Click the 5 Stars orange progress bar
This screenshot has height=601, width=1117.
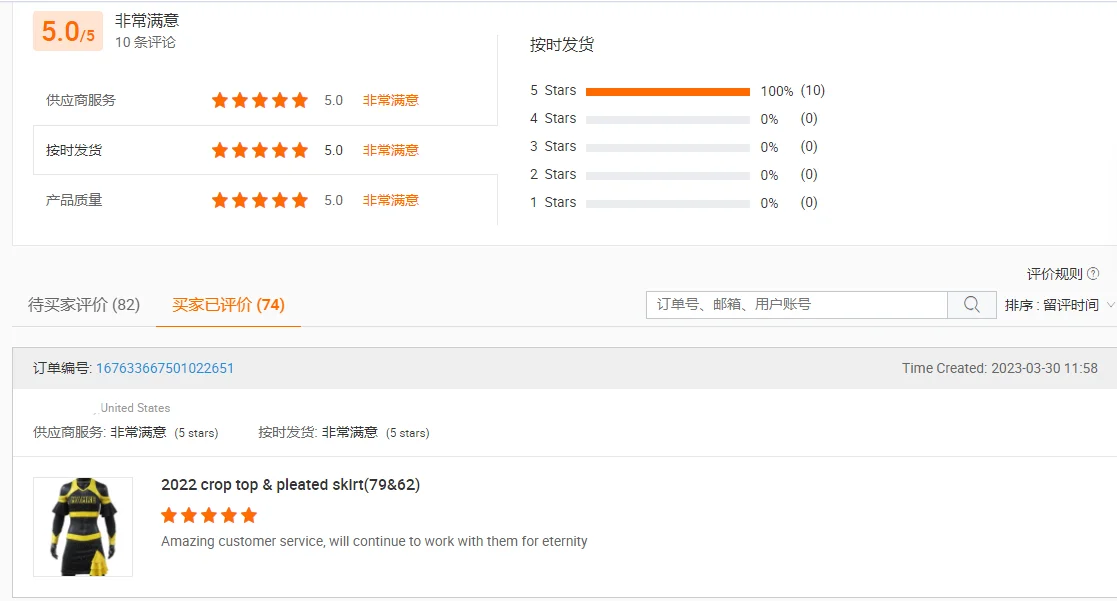click(x=667, y=91)
